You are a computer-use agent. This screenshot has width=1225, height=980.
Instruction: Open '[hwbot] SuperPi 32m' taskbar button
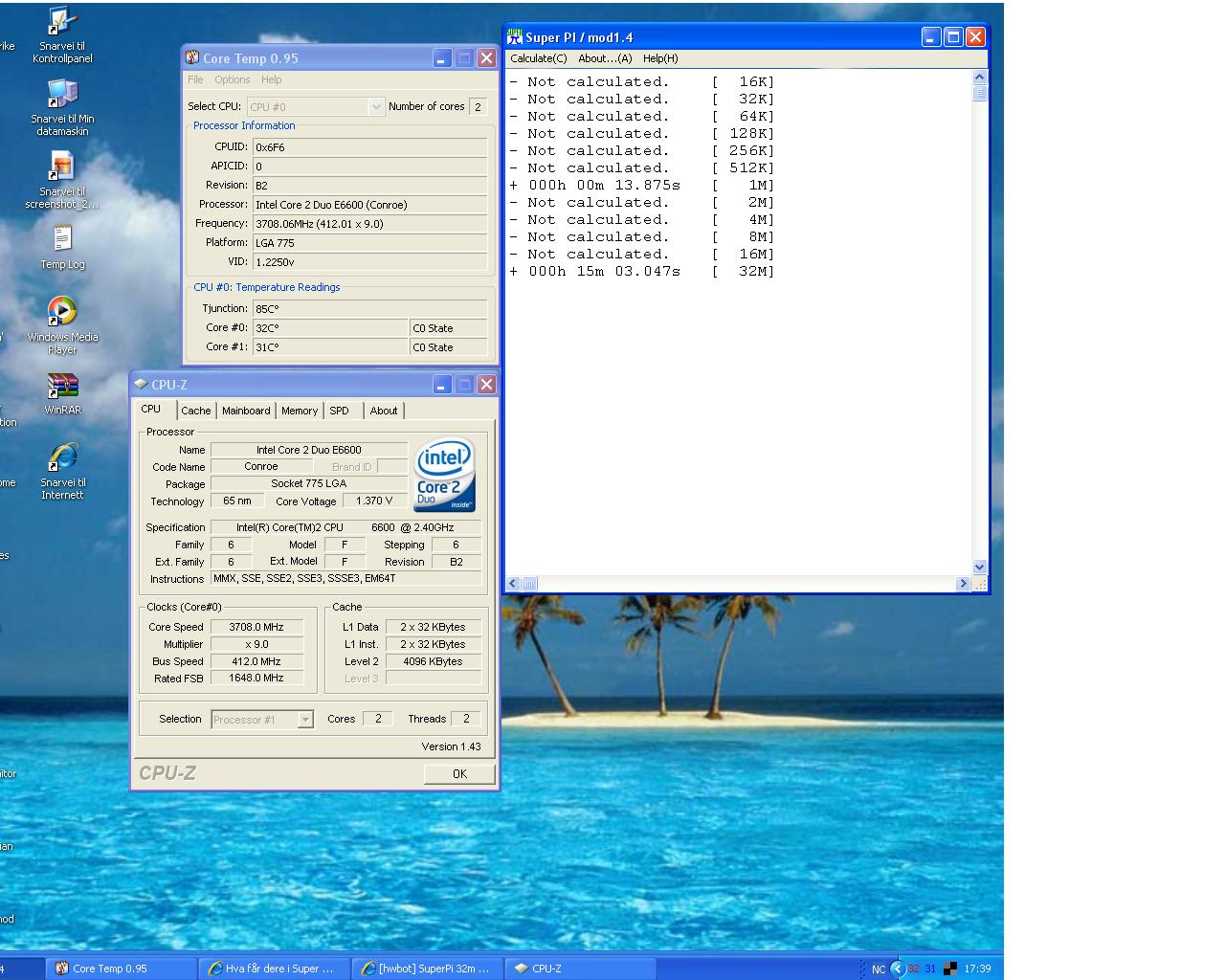point(426,969)
